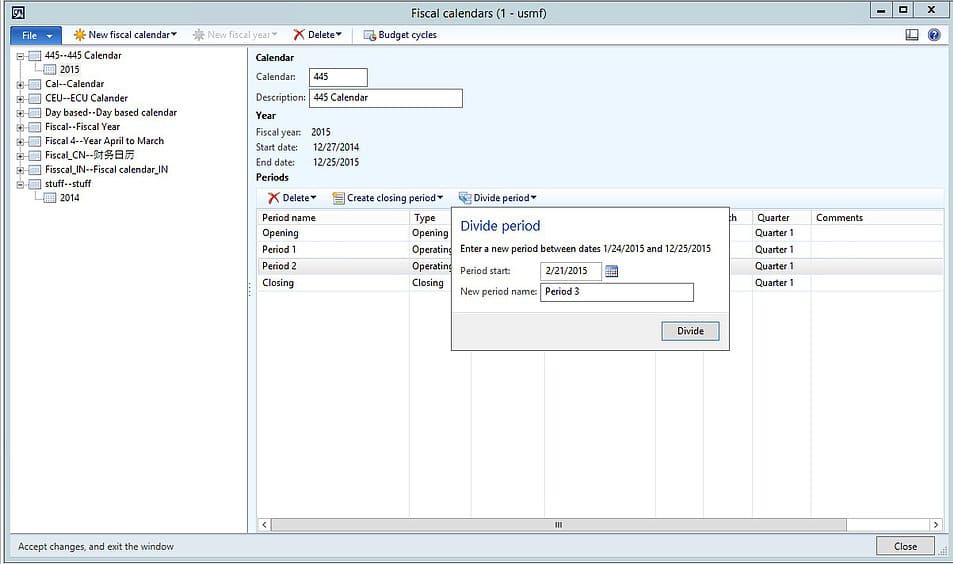Open the Periods Delete dropdown
Viewport: 953px width, 564px height.
(x=292, y=198)
